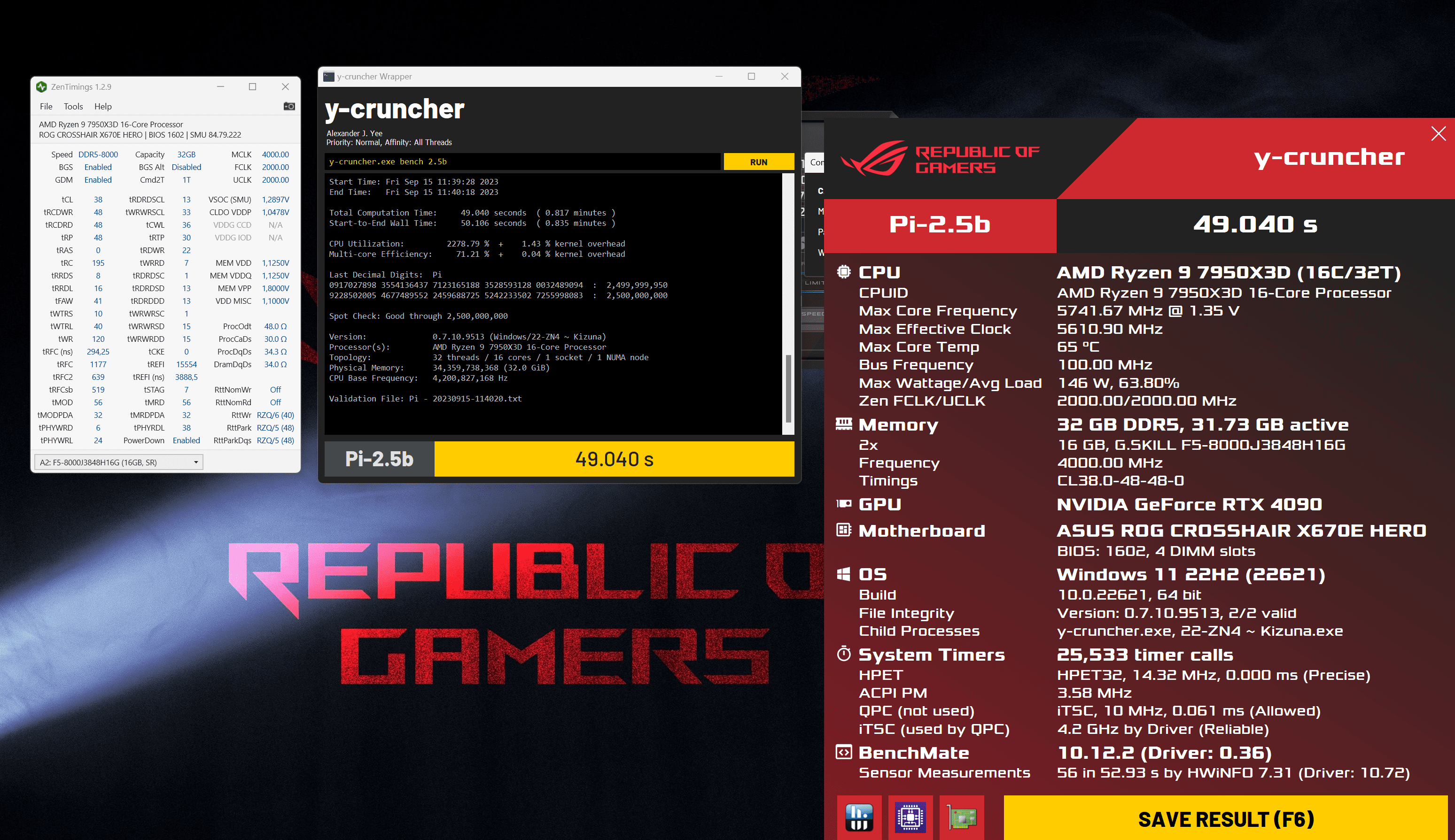The width and height of the screenshot is (1455, 840).
Task: Click the BenchMate code icon beside BenchMate heading
Action: (844, 752)
